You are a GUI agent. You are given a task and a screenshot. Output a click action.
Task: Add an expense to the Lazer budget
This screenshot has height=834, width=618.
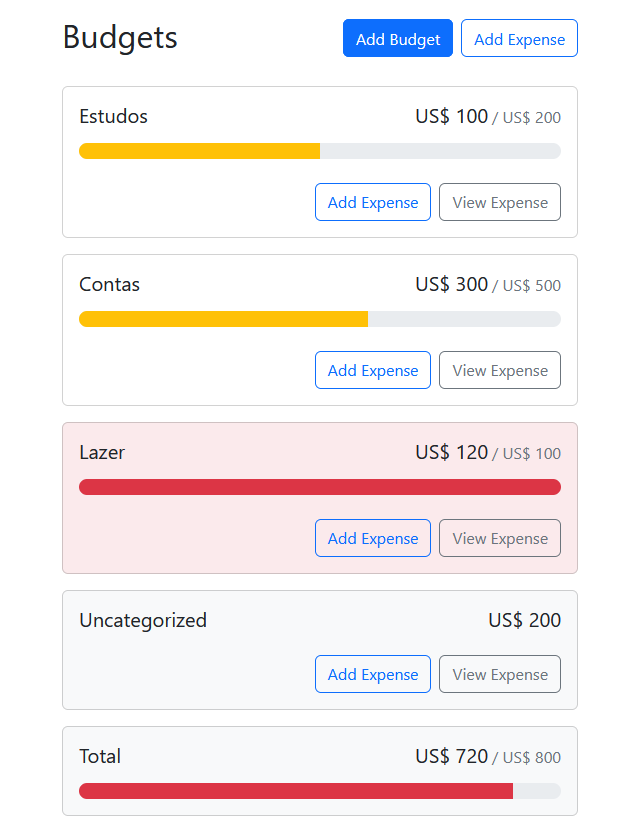coord(372,538)
